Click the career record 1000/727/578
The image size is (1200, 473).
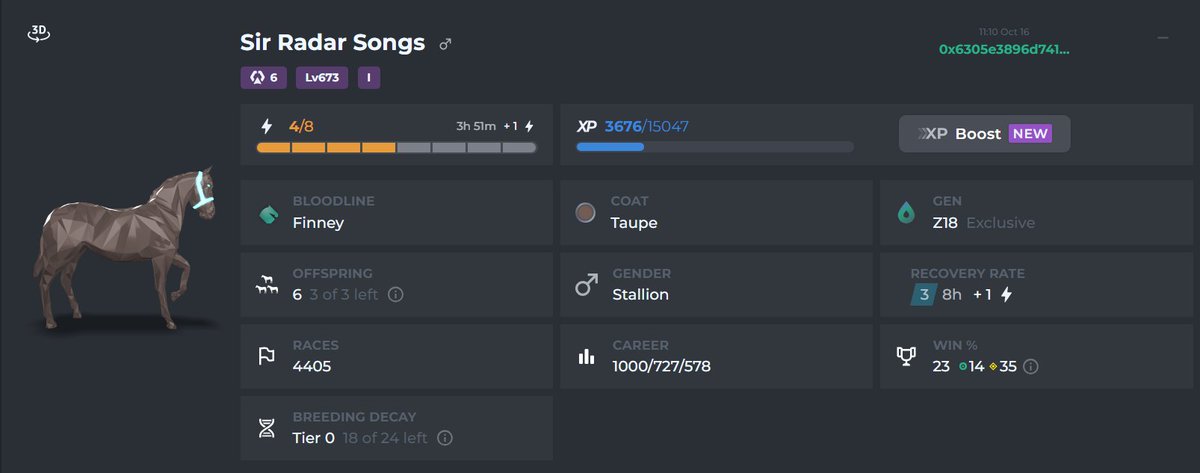point(662,366)
